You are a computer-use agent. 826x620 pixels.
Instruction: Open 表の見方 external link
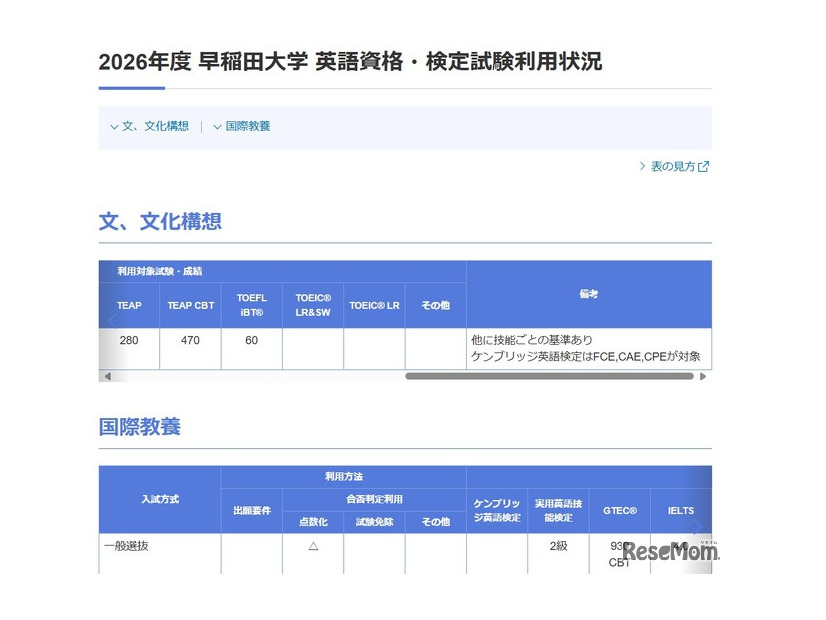coord(673,166)
